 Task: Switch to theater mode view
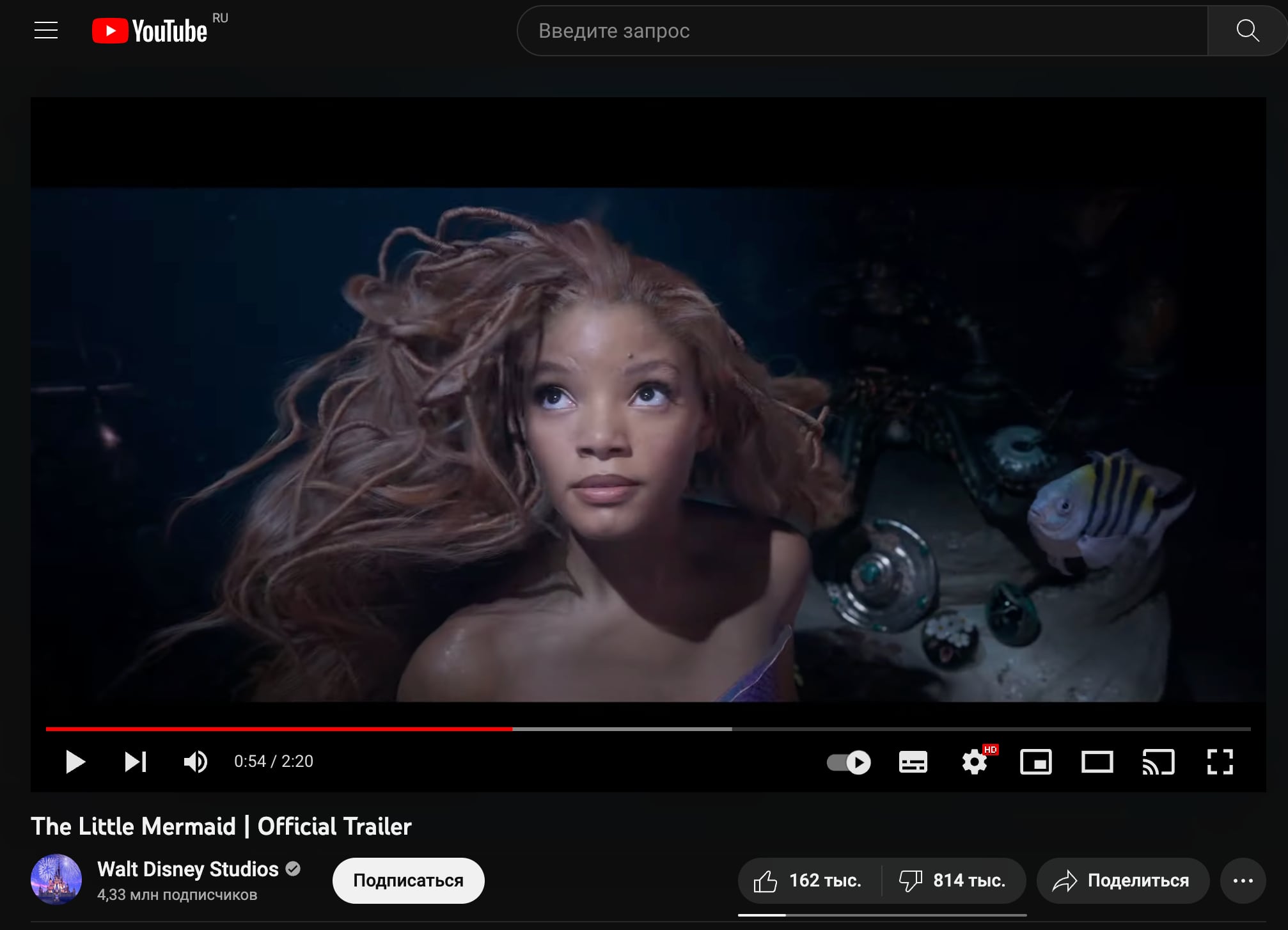[1097, 762]
